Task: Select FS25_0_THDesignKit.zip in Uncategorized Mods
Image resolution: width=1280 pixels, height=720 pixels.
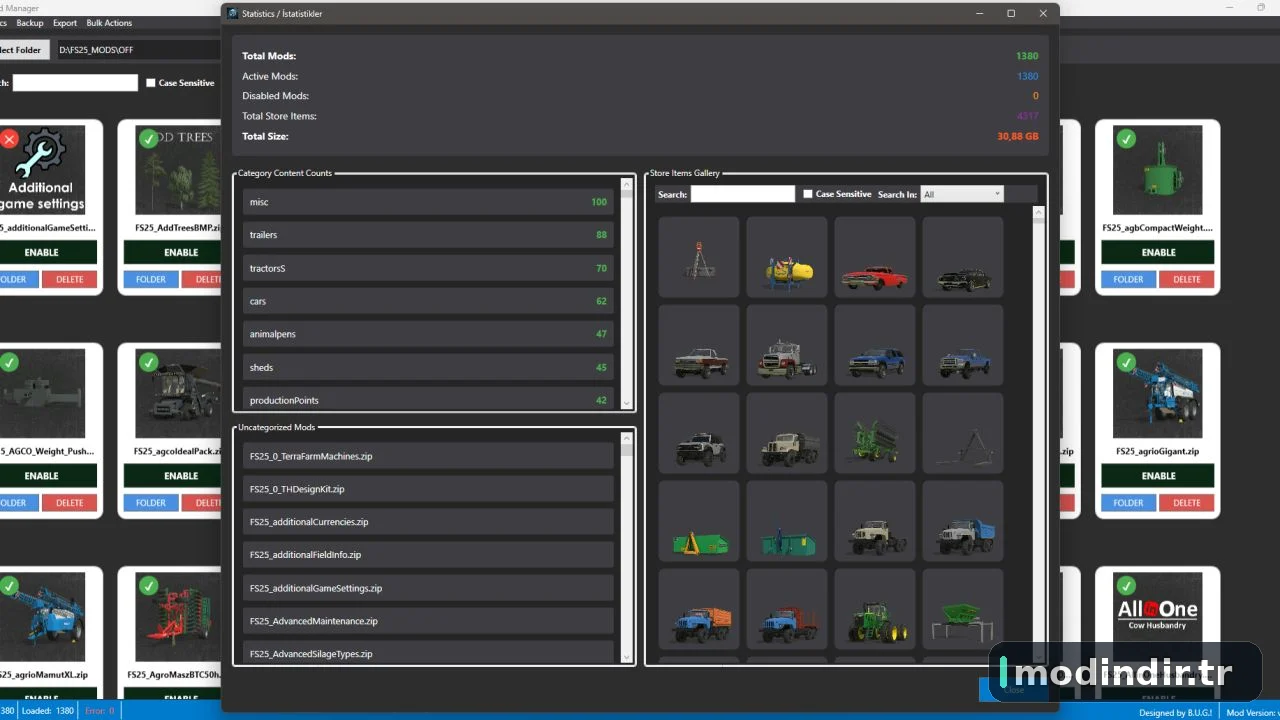Action: [428, 489]
